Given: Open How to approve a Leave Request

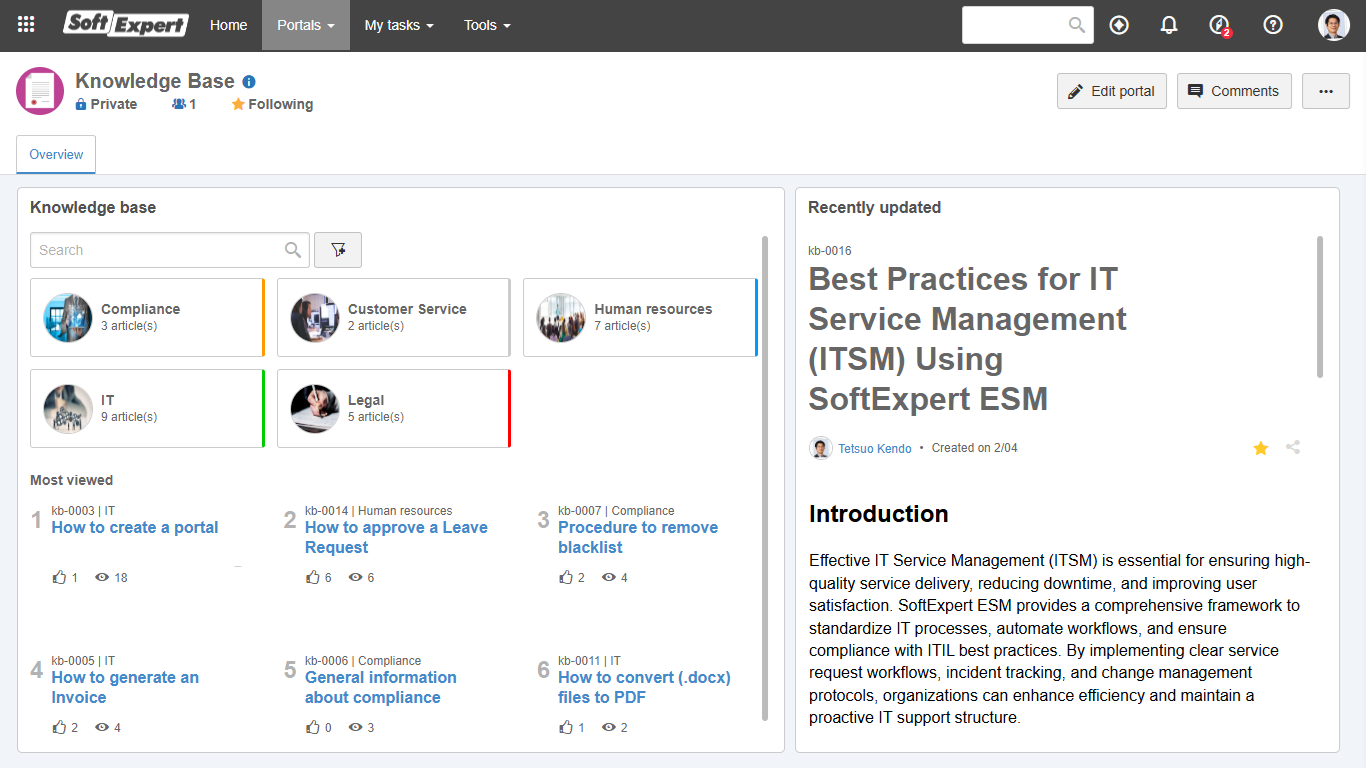Looking at the screenshot, I should click(396, 537).
